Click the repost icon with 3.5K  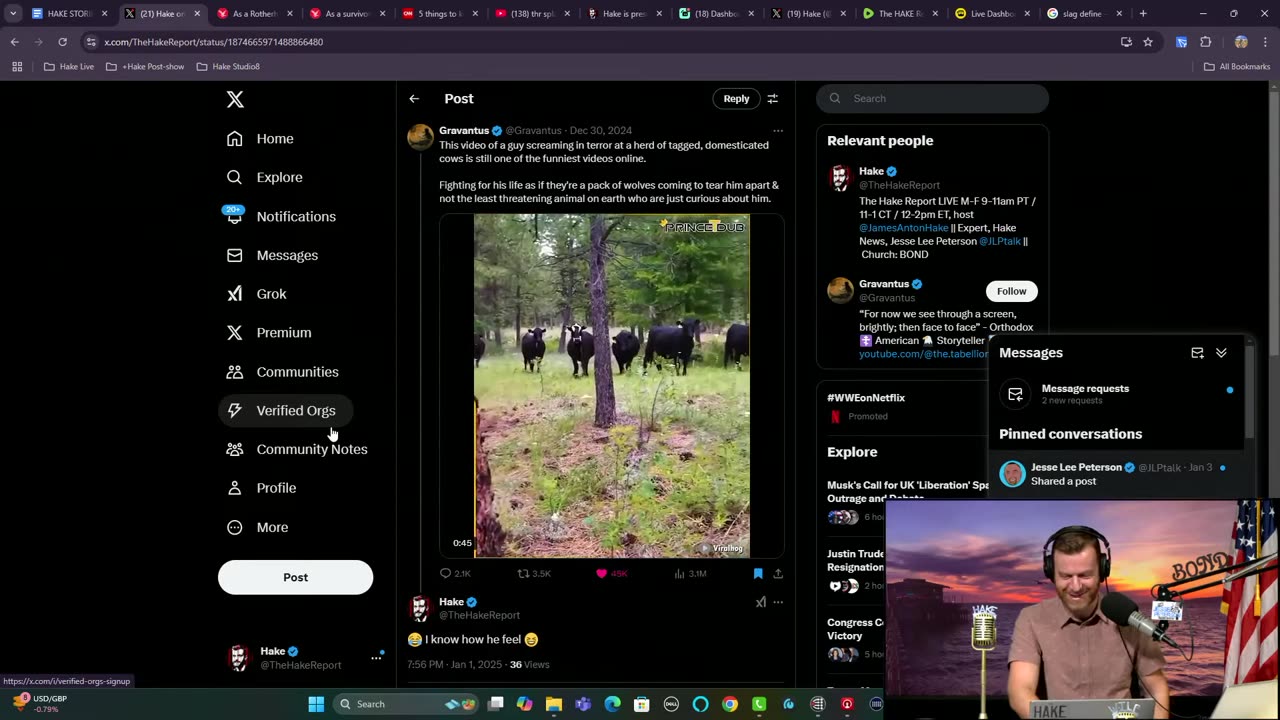tap(534, 574)
